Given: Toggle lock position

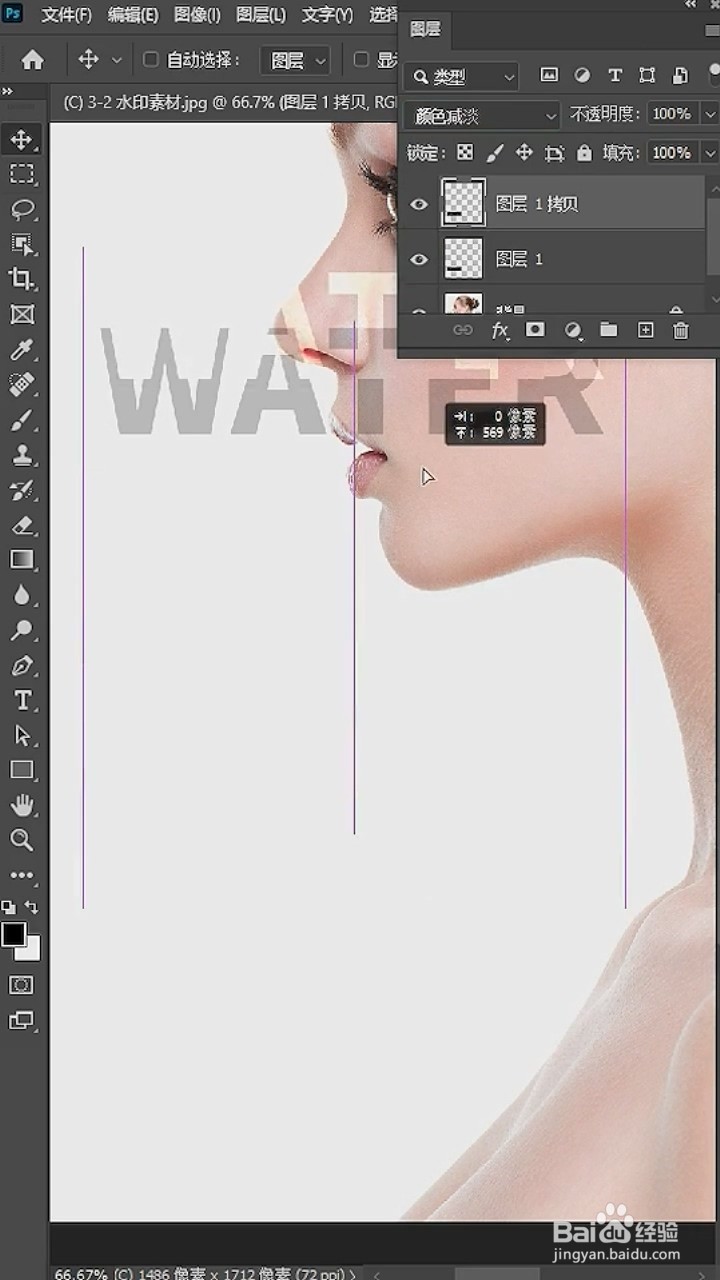Looking at the screenshot, I should coord(524,153).
